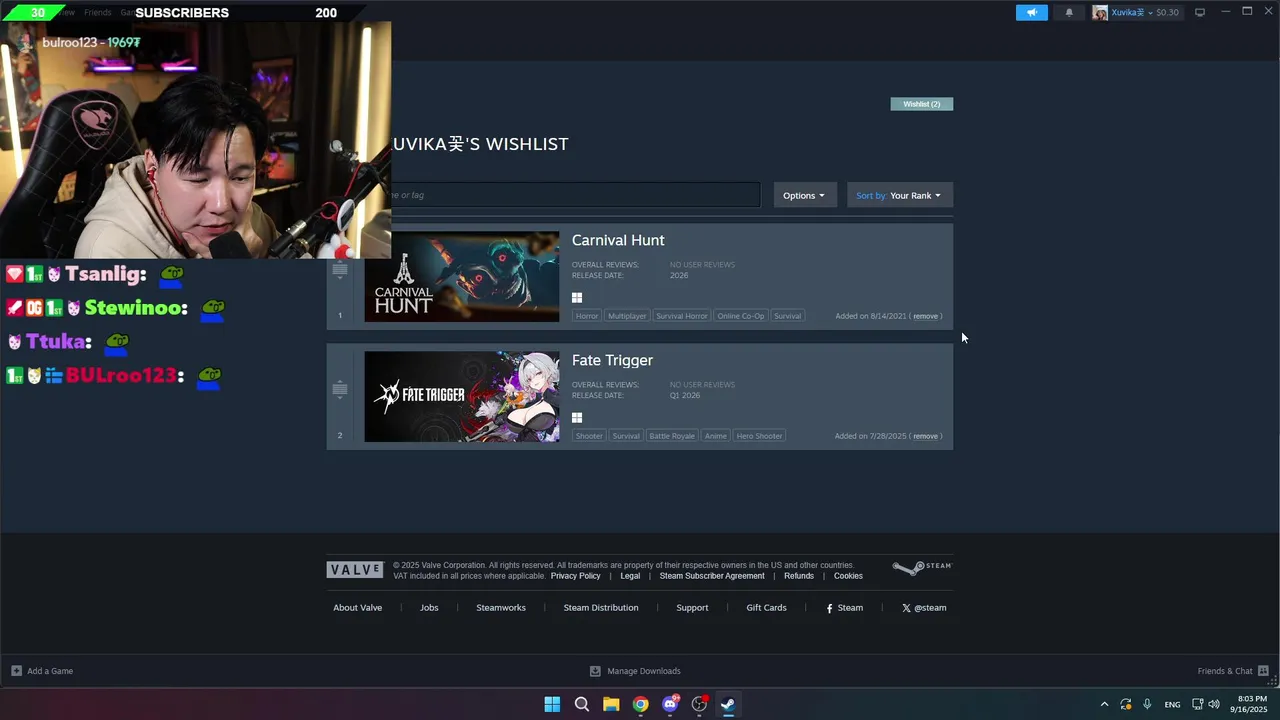Open the Options dropdown
This screenshot has width=1280, height=720.
pyautogui.click(x=804, y=195)
